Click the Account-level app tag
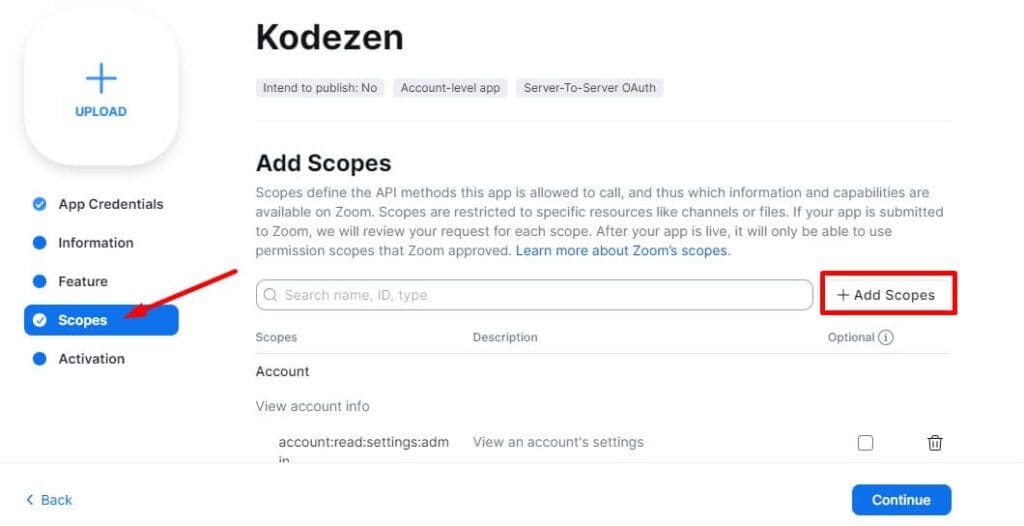This screenshot has width=1024, height=526. 450,88
